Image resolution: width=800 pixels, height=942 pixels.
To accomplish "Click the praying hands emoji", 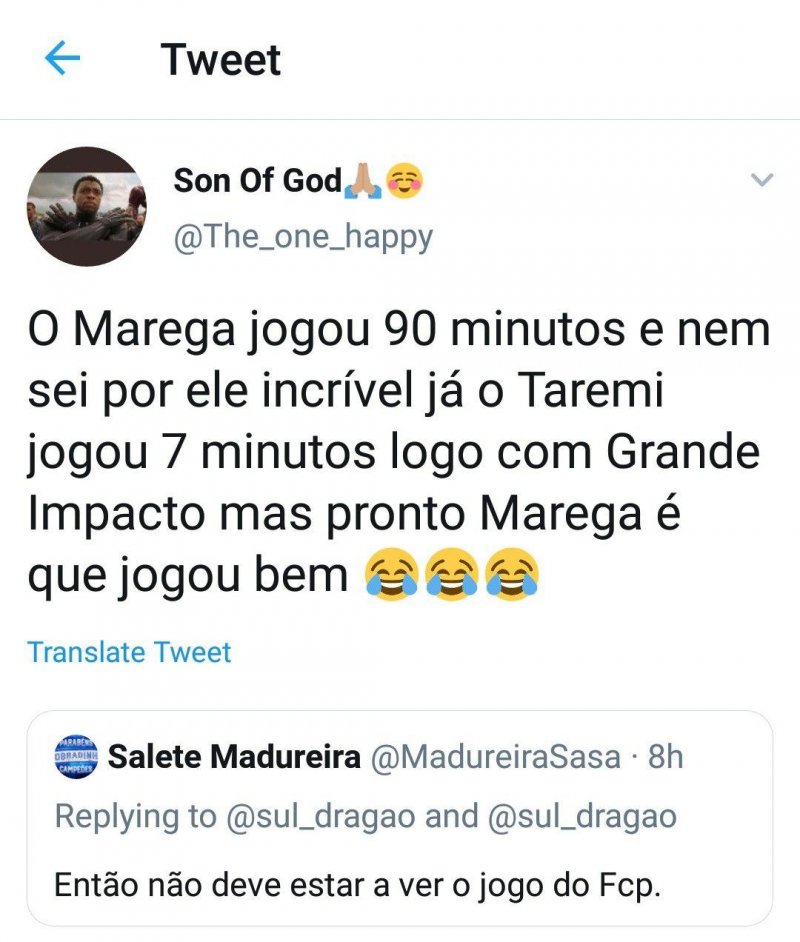I will (x=361, y=180).
